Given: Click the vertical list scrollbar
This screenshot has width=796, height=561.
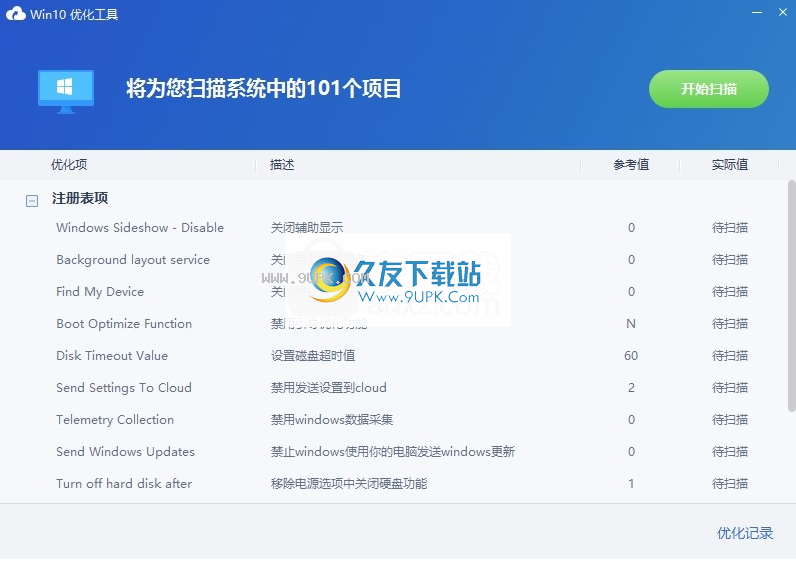Looking at the screenshot, I should [791, 296].
